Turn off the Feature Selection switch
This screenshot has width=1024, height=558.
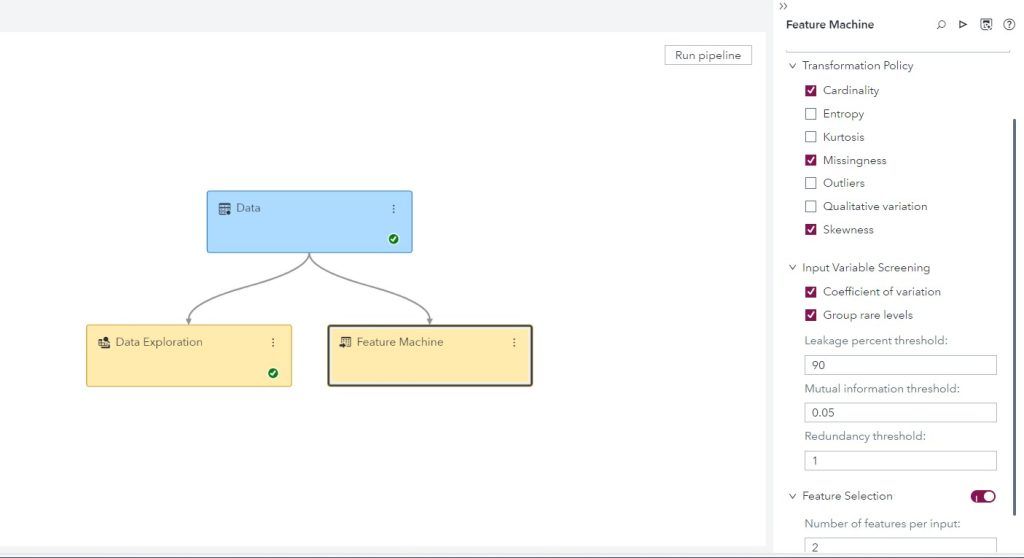tap(983, 496)
